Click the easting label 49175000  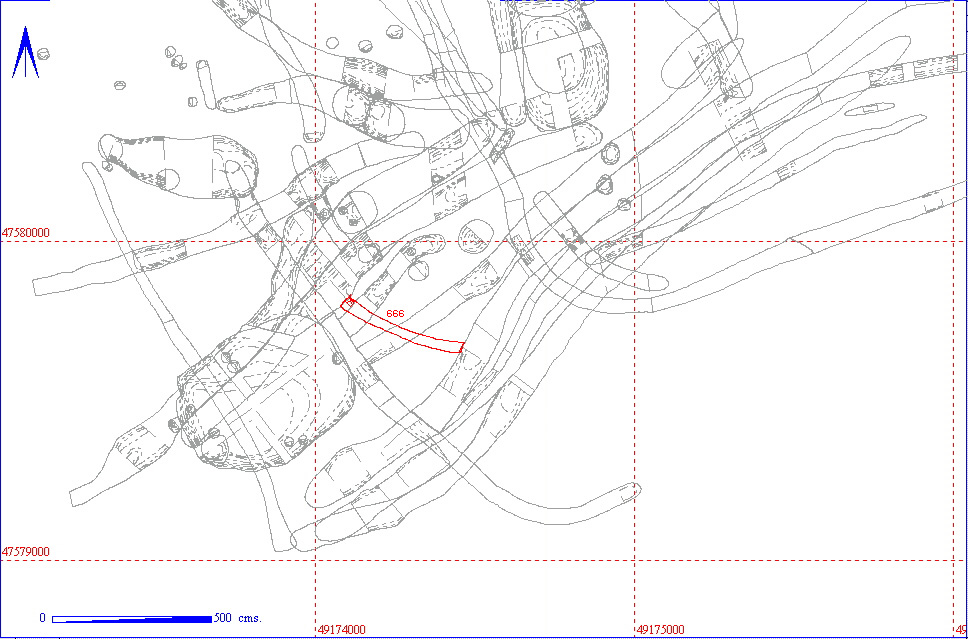coord(661,630)
